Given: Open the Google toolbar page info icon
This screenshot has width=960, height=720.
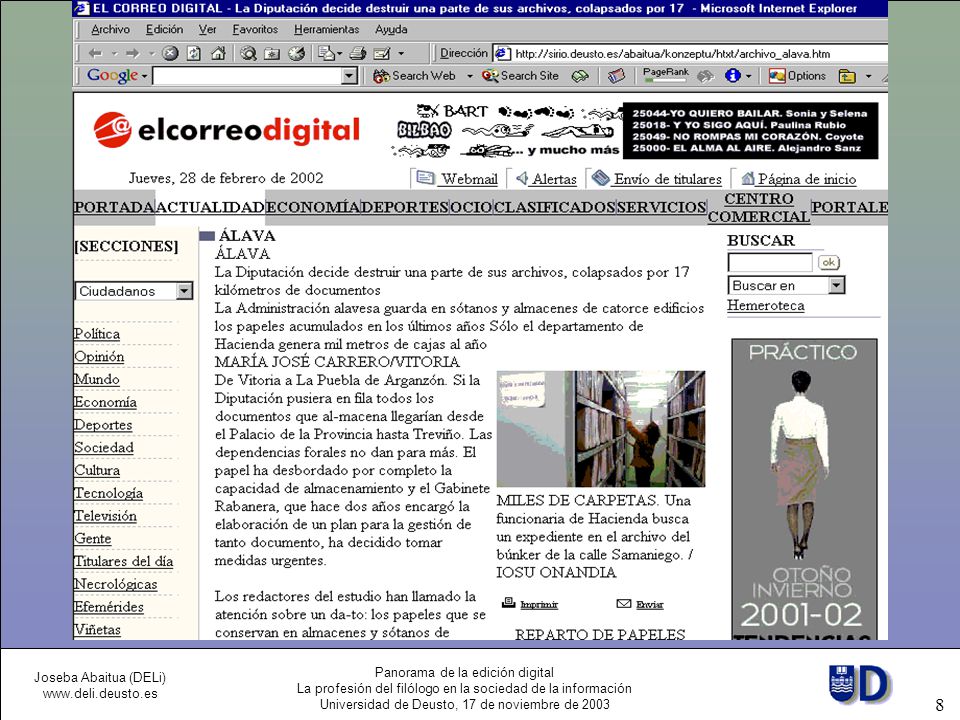Looking at the screenshot, I should coord(732,75).
